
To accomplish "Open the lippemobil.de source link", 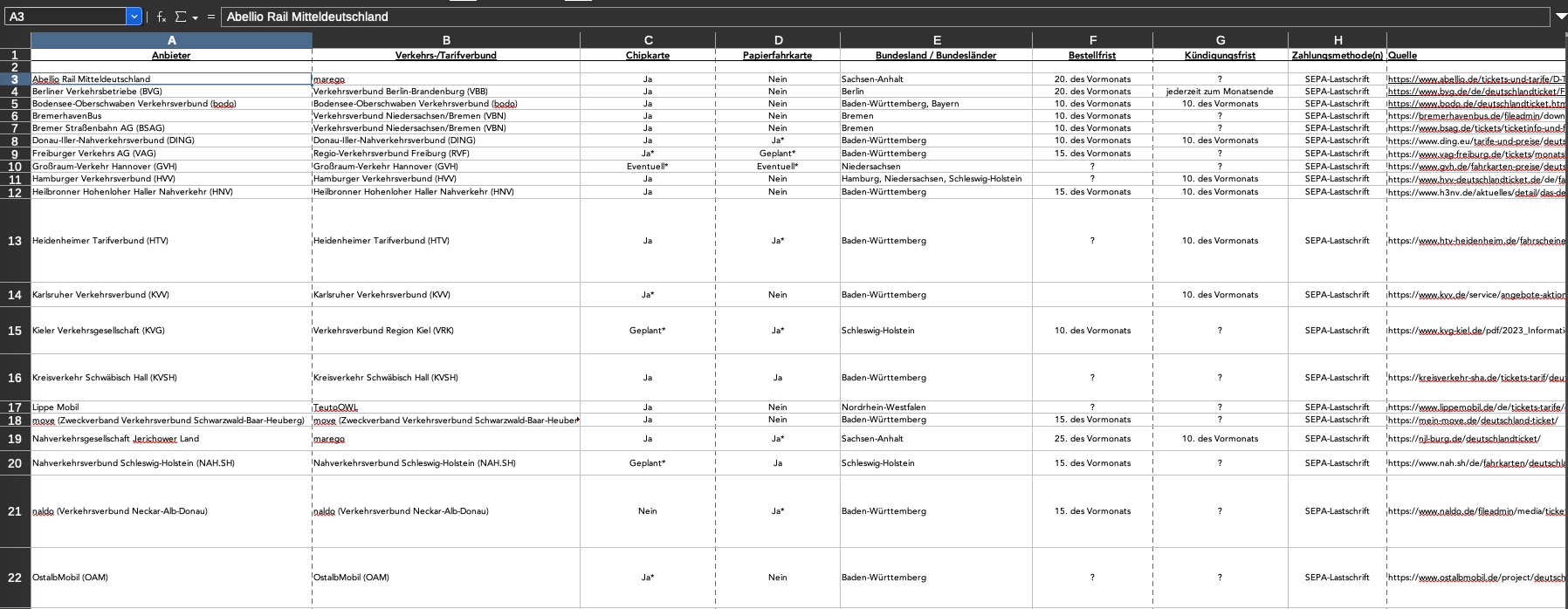I will 1476,407.
